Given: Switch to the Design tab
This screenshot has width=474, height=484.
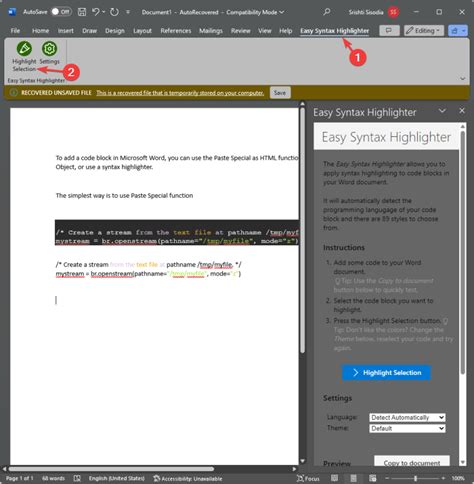Looking at the screenshot, I should click(115, 31).
